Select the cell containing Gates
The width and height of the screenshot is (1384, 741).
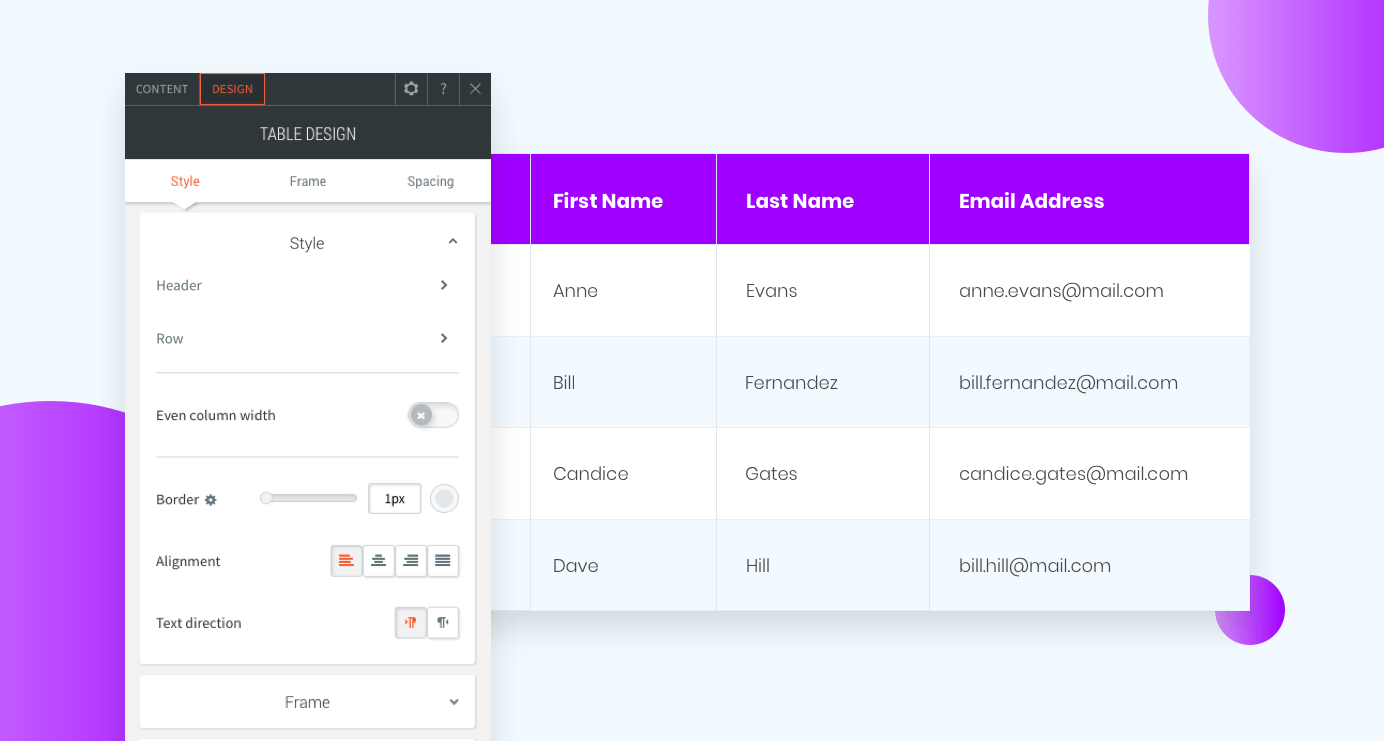pyautogui.click(x=823, y=474)
